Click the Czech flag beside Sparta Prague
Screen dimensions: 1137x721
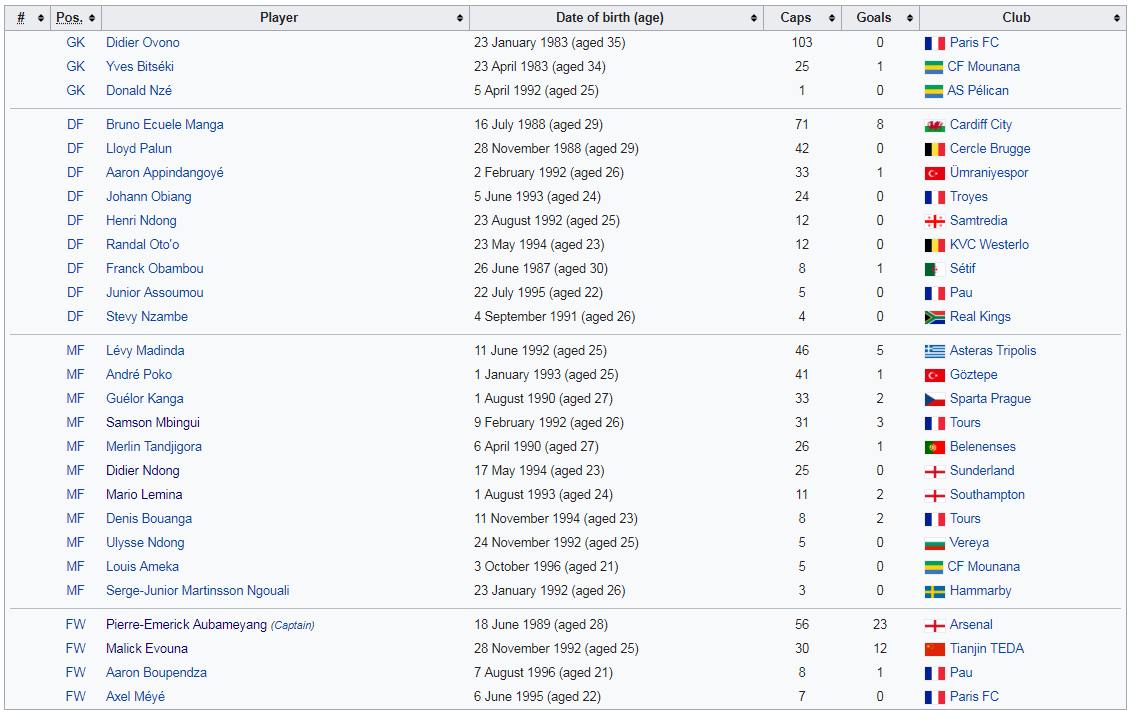(935, 399)
